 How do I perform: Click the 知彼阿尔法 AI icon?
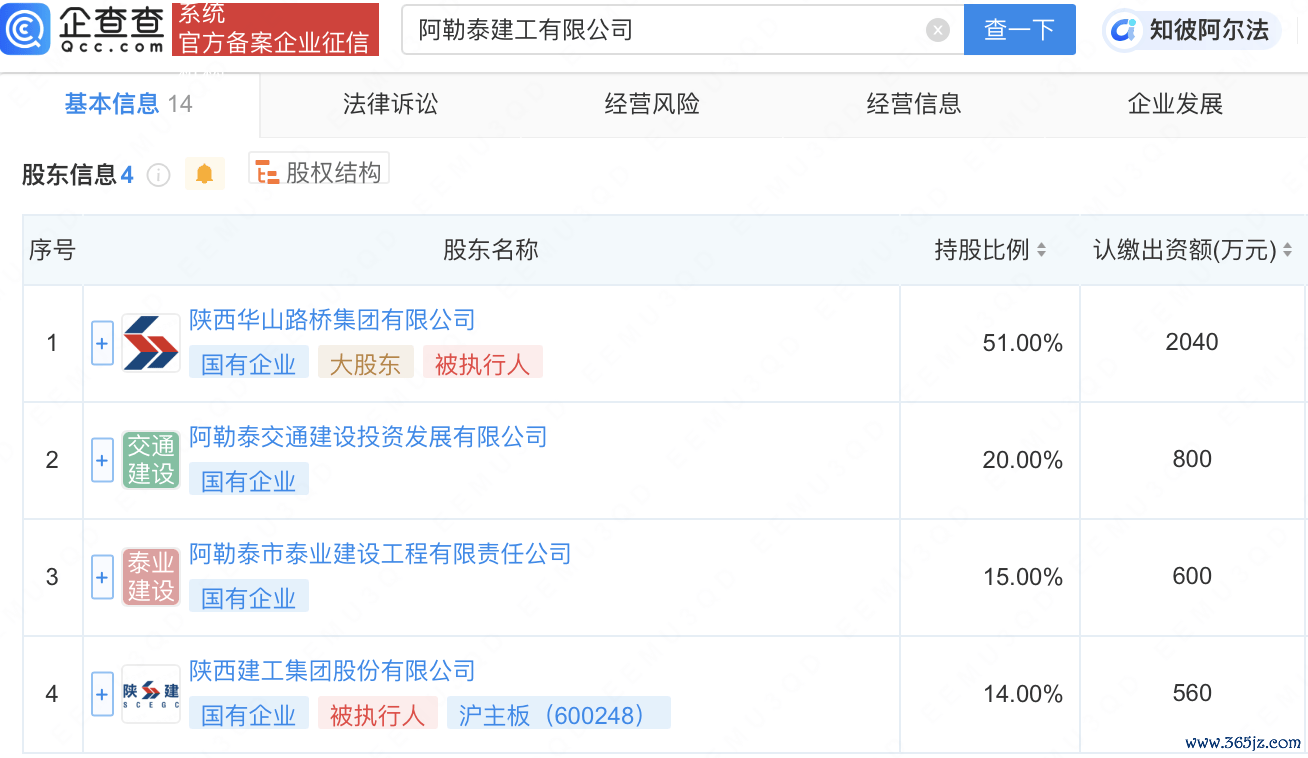[x=1124, y=30]
